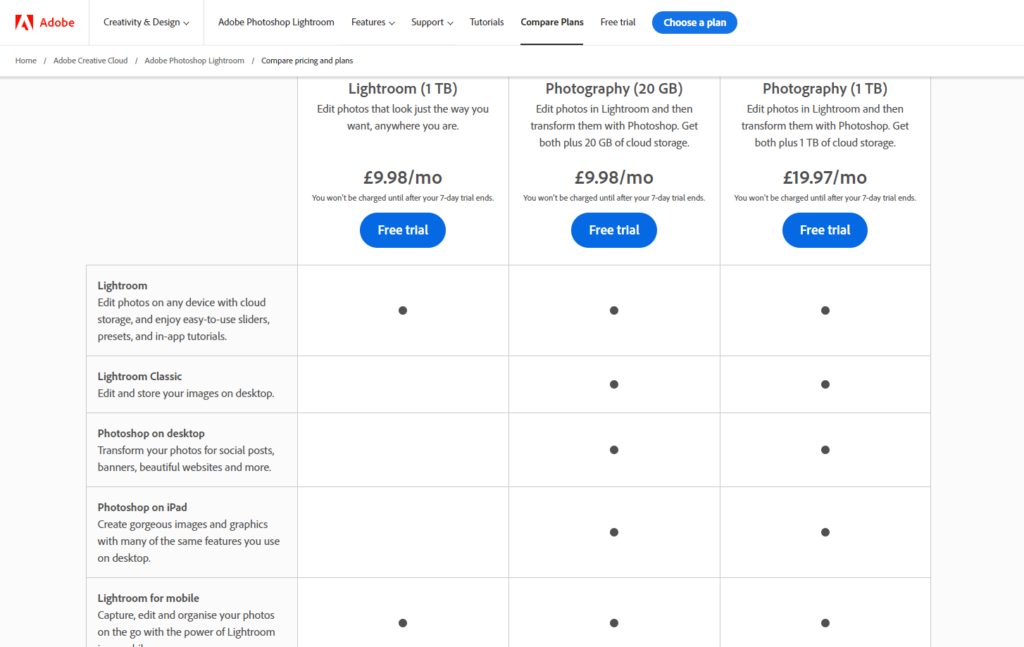Click the Lightroom Classic feature row label

point(140,377)
